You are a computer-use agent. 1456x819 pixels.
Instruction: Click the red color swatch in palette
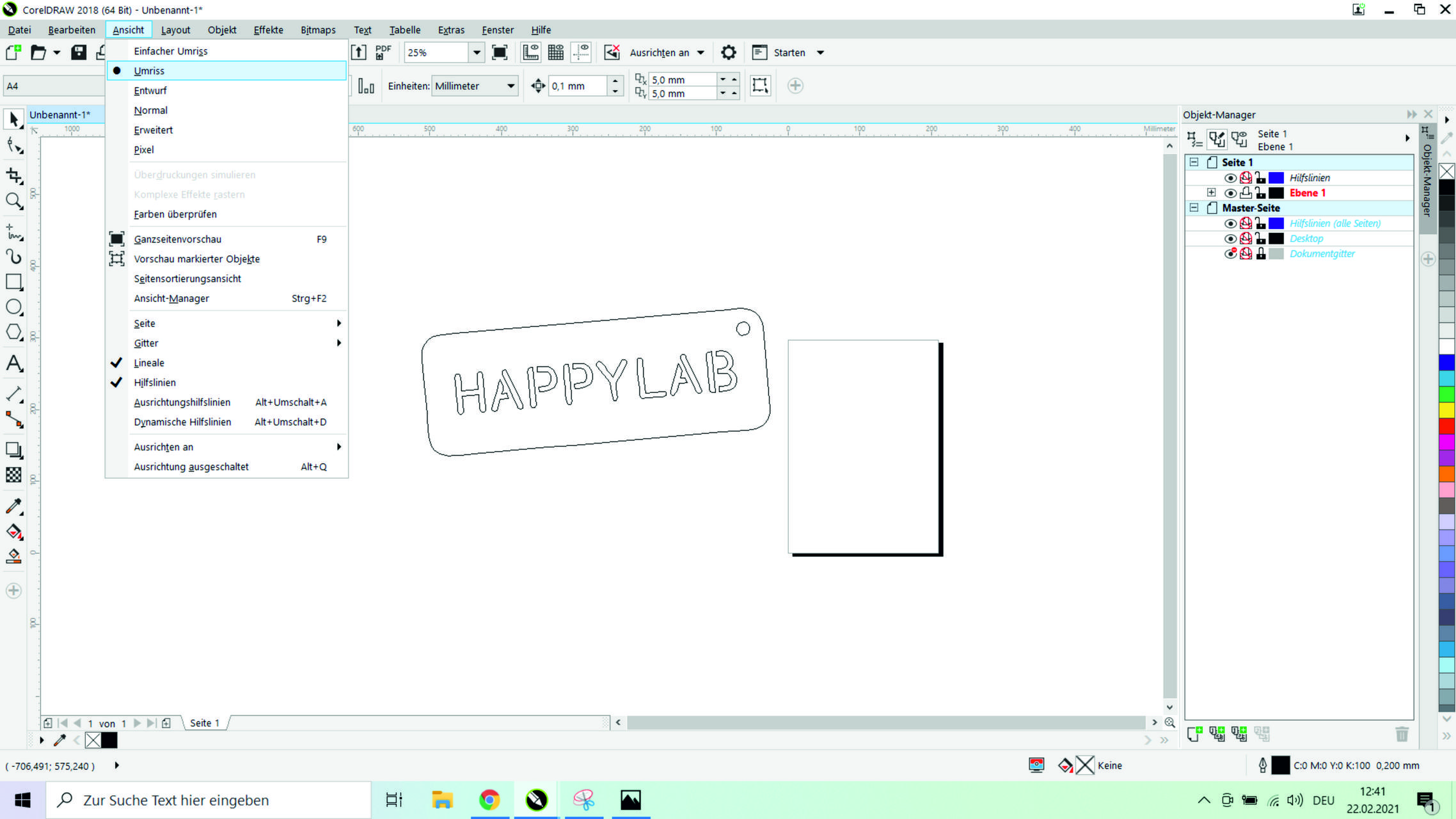pos(1446,425)
